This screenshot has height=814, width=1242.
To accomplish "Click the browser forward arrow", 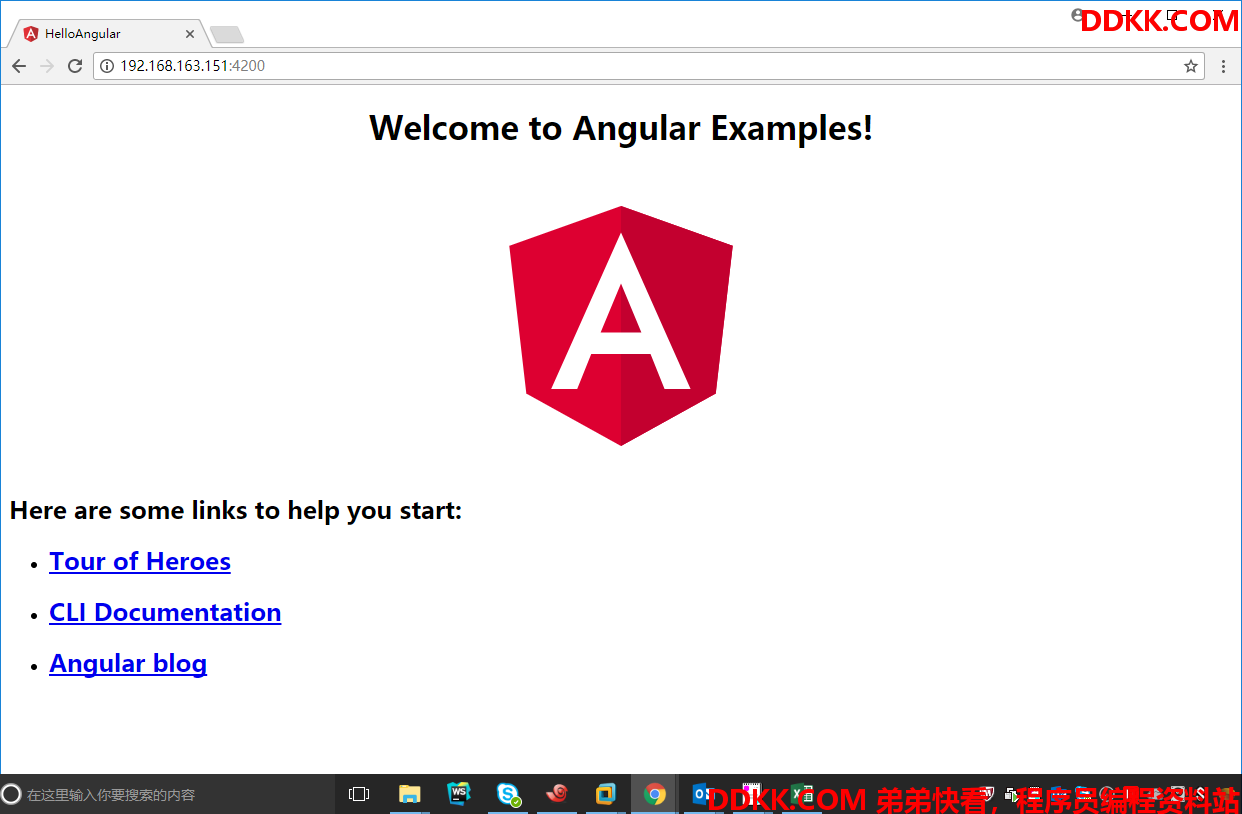I will 46,66.
